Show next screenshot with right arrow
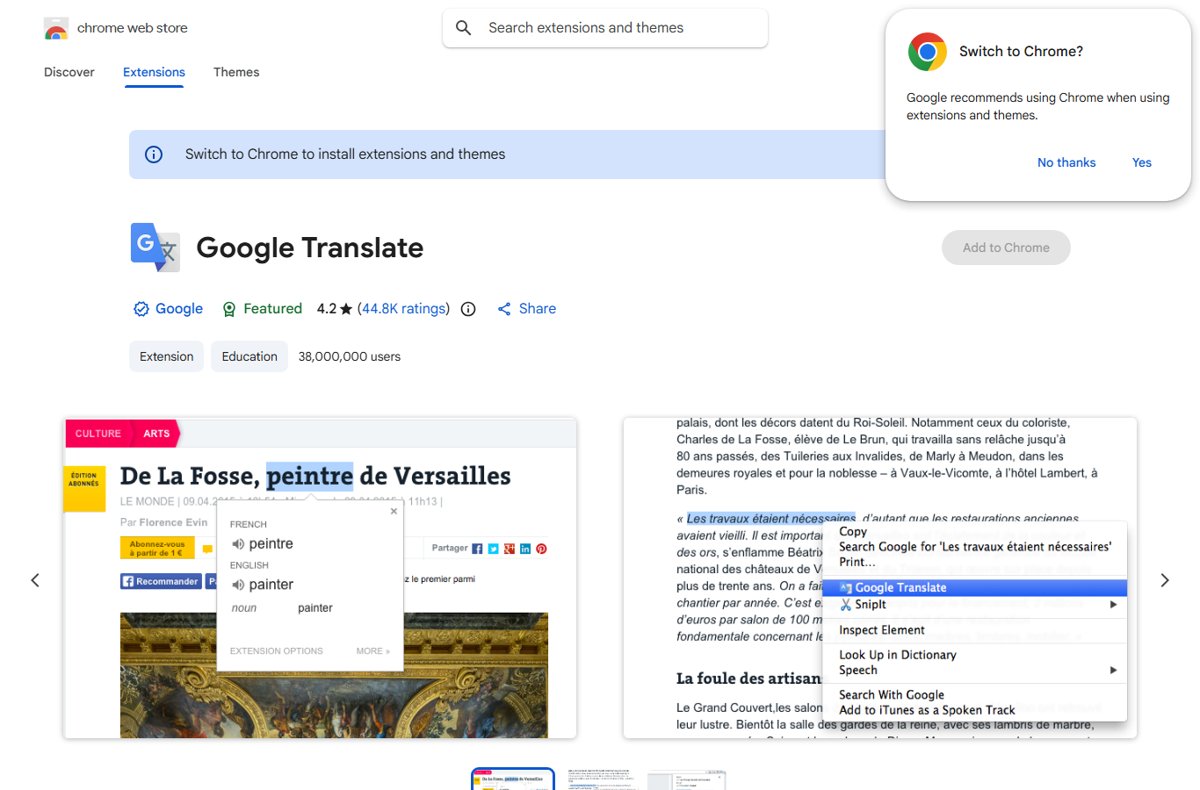The height and width of the screenshot is (790, 1200). [1164, 580]
